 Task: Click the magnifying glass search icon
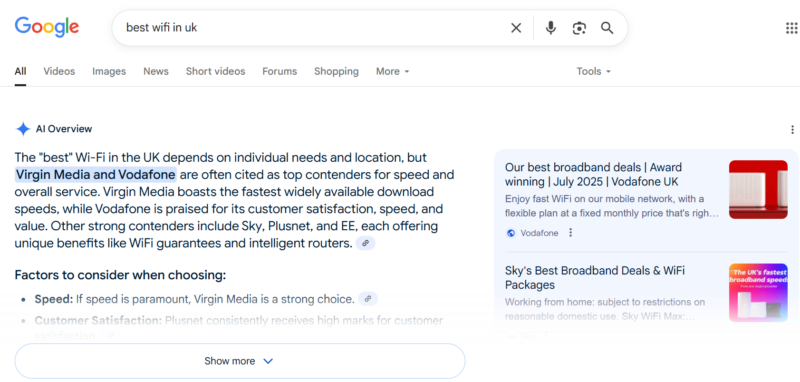pos(607,28)
